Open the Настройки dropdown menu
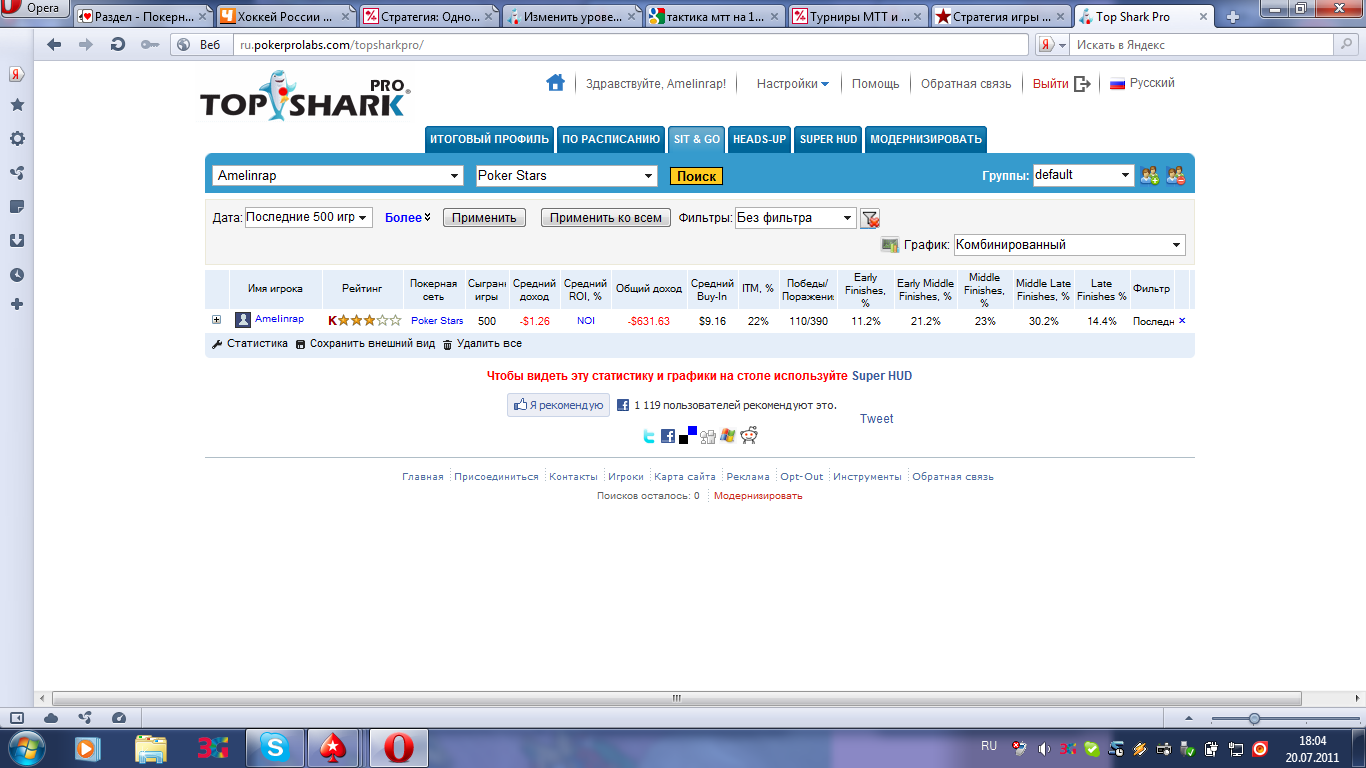Viewport: 1366px width, 768px height. point(793,84)
